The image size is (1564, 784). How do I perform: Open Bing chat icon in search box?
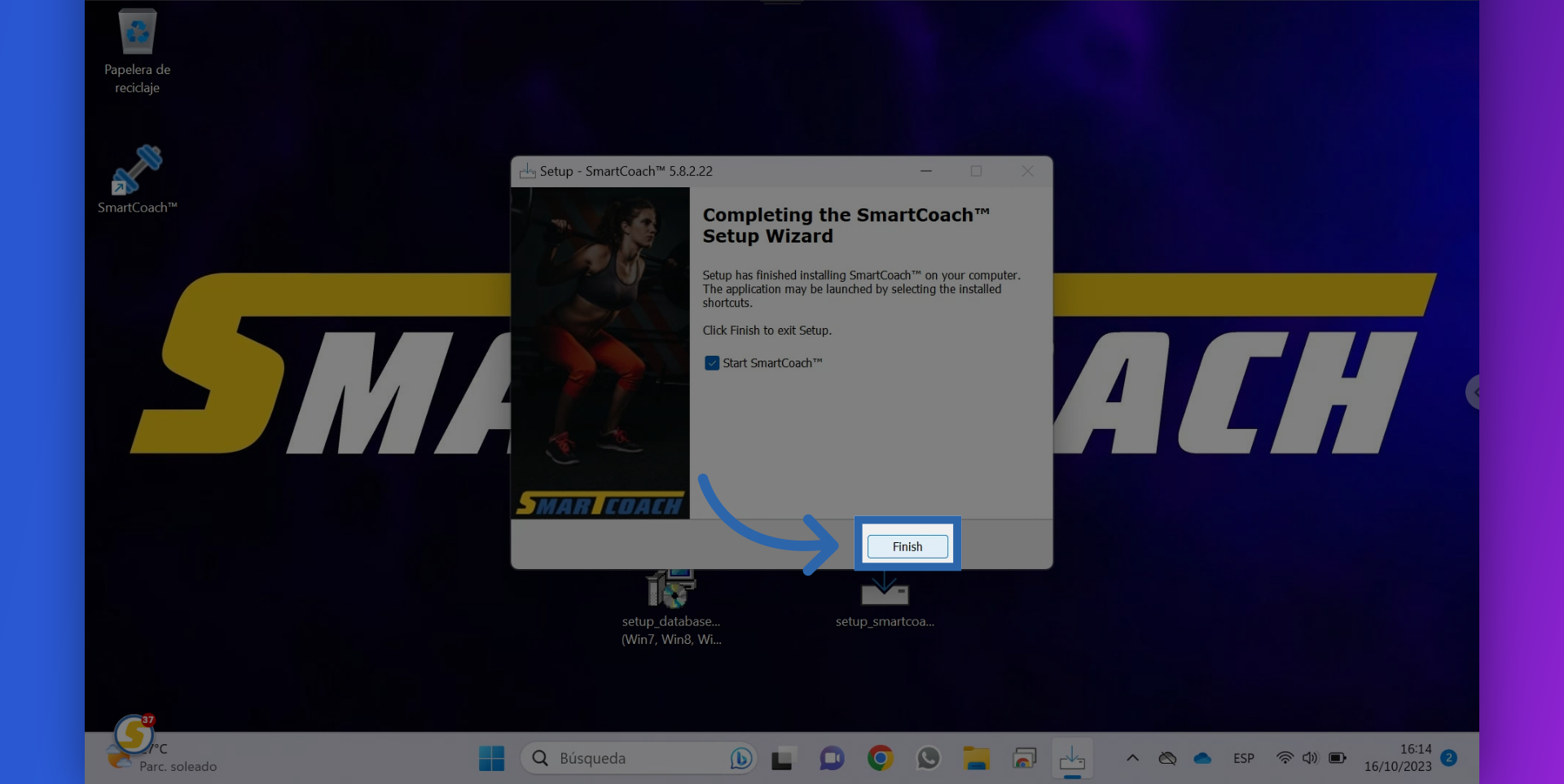tap(740, 759)
